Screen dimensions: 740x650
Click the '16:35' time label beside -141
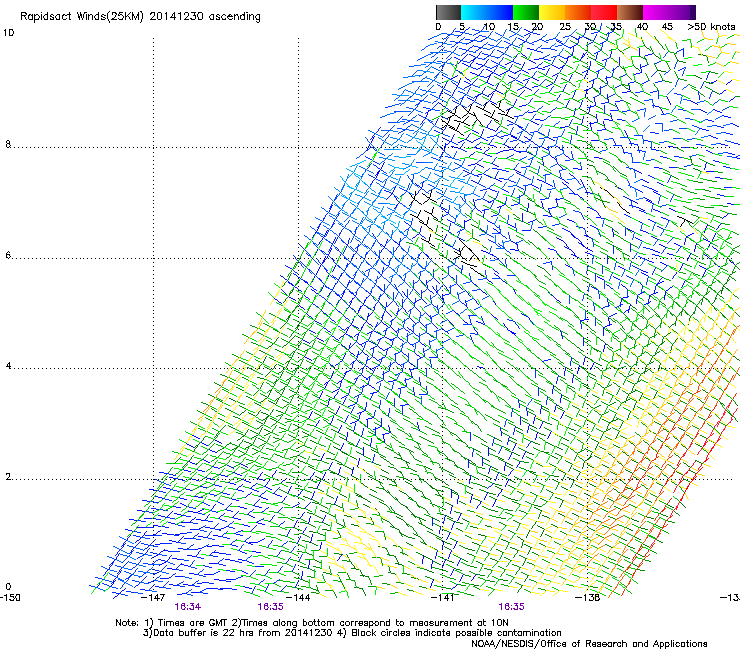click(x=511, y=607)
